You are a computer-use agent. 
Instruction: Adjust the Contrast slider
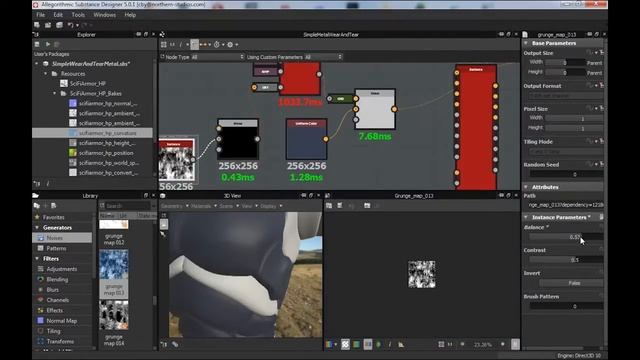[566, 260]
